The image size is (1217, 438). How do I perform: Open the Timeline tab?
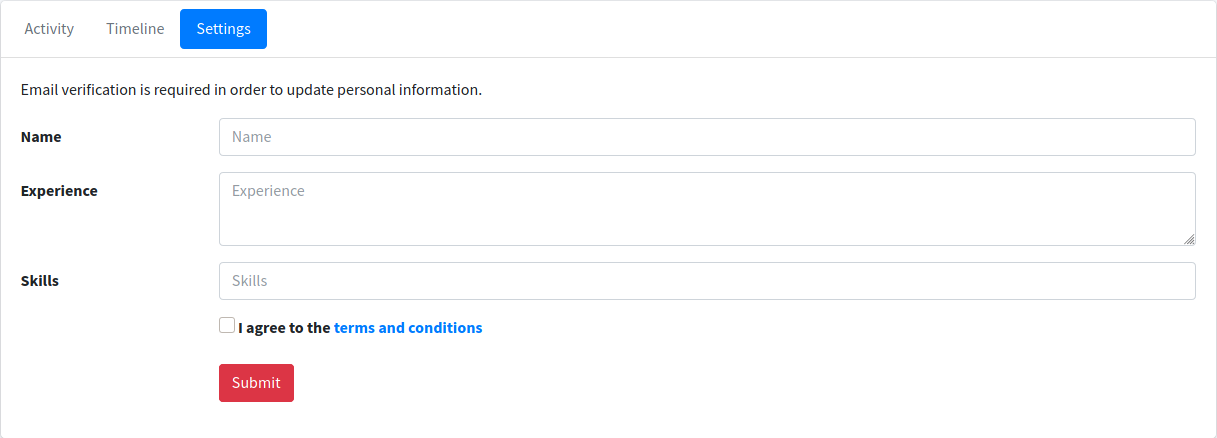coord(135,29)
